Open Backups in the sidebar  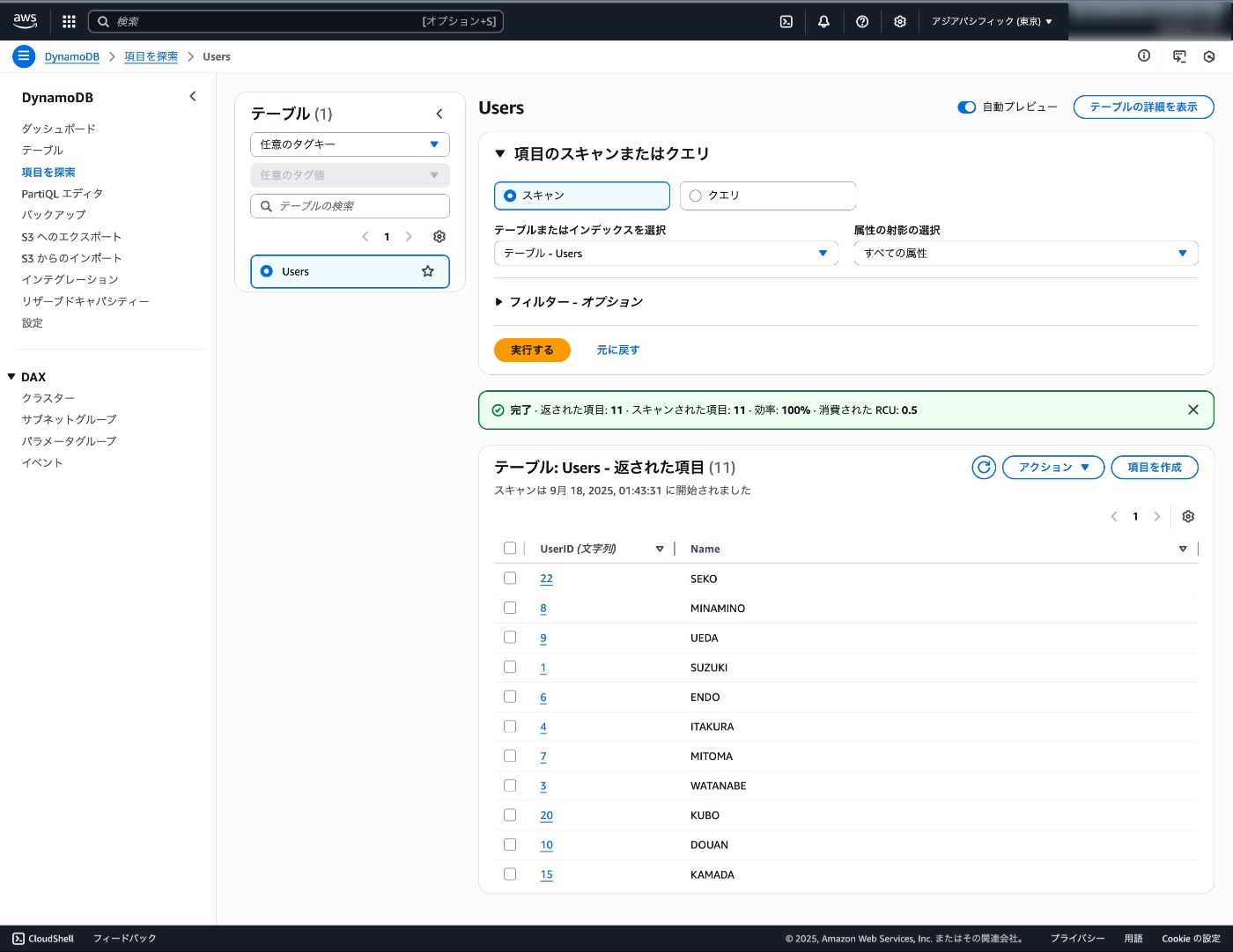pyautogui.click(x=54, y=215)
